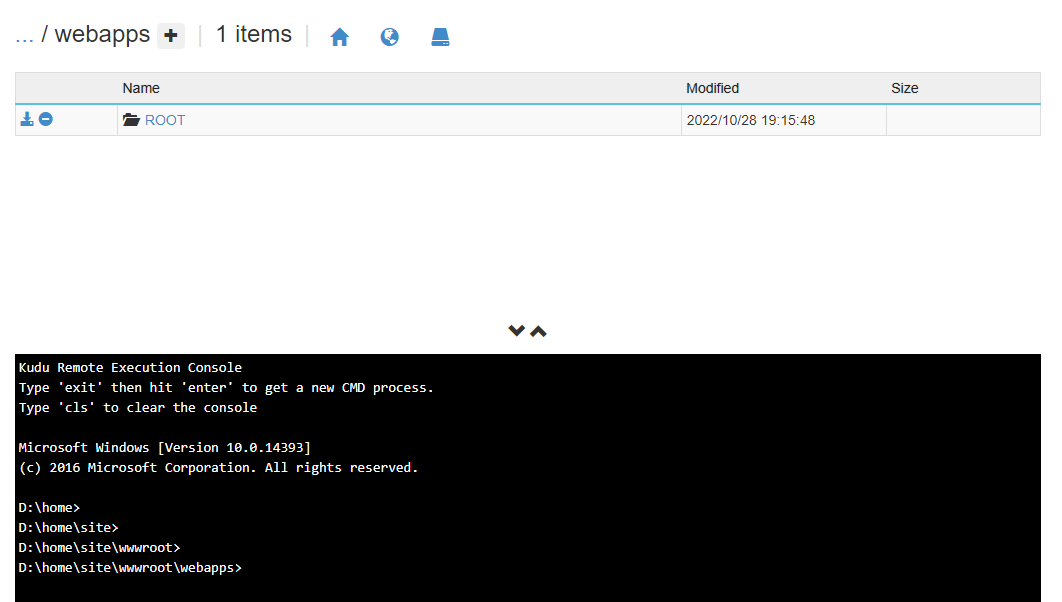Image resolution: width=1062 pixels, height=602 pixels.
Task: Click the ROOT Modified timestamp
Action: [751, 119]
